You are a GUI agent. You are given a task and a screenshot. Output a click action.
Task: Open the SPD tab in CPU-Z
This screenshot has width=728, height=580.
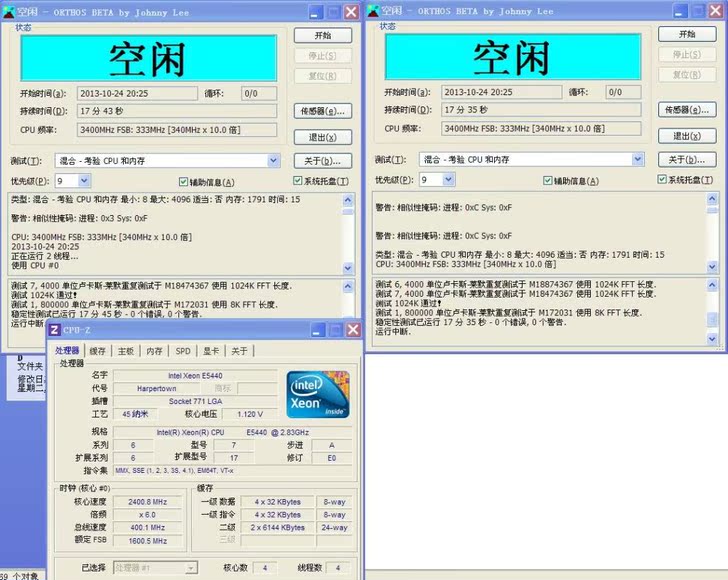tap(183, 351)
